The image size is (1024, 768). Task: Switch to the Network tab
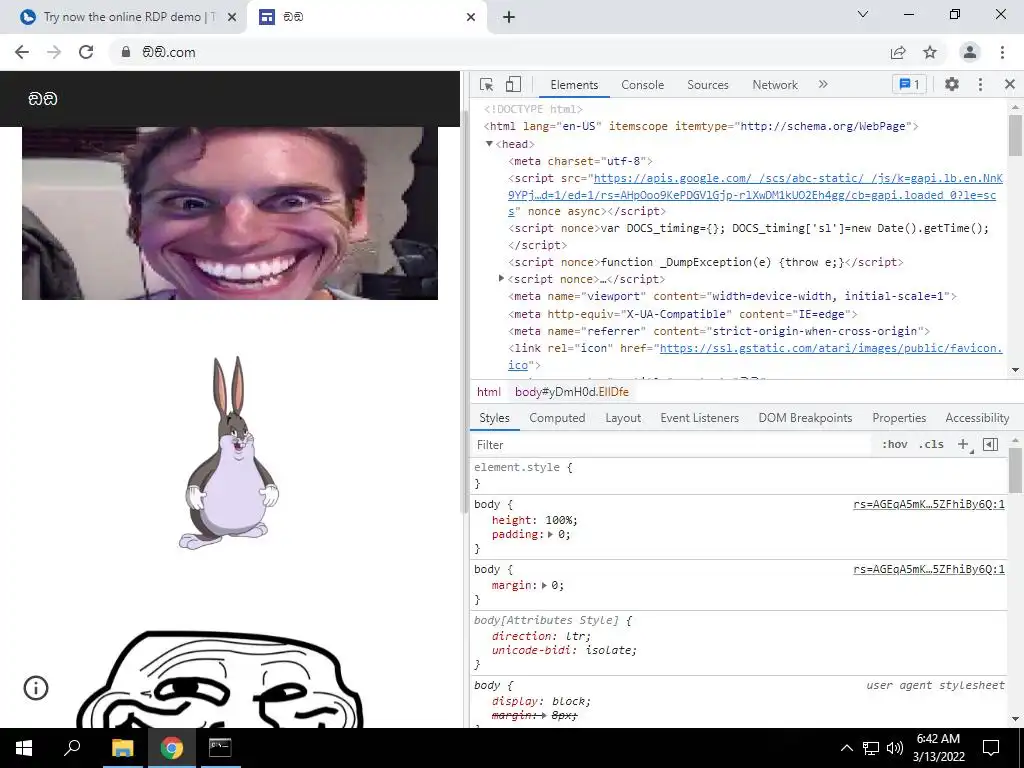point(775,85)
